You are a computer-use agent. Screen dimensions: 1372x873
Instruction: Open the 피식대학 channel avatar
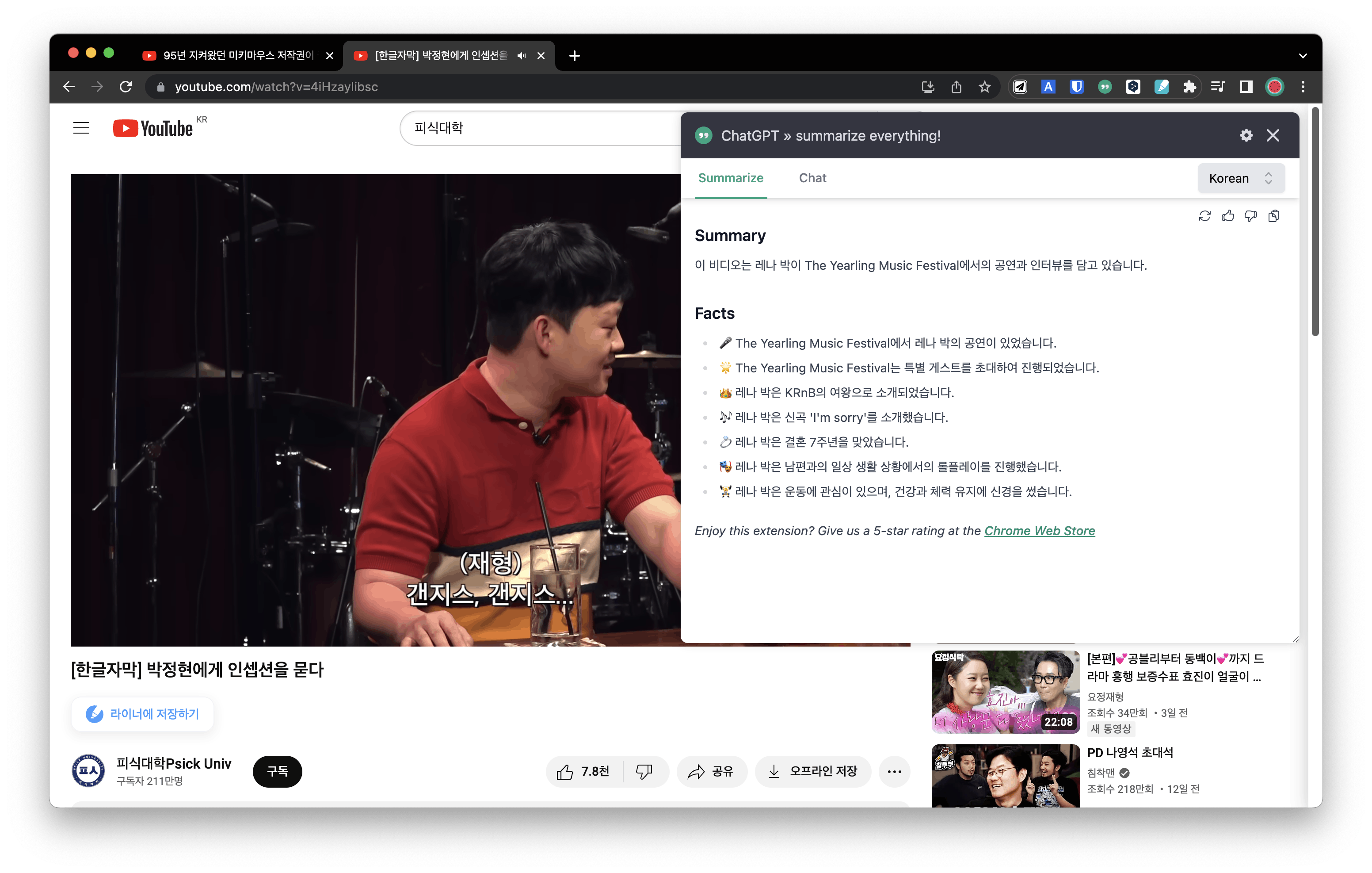[x=88, y=771]
